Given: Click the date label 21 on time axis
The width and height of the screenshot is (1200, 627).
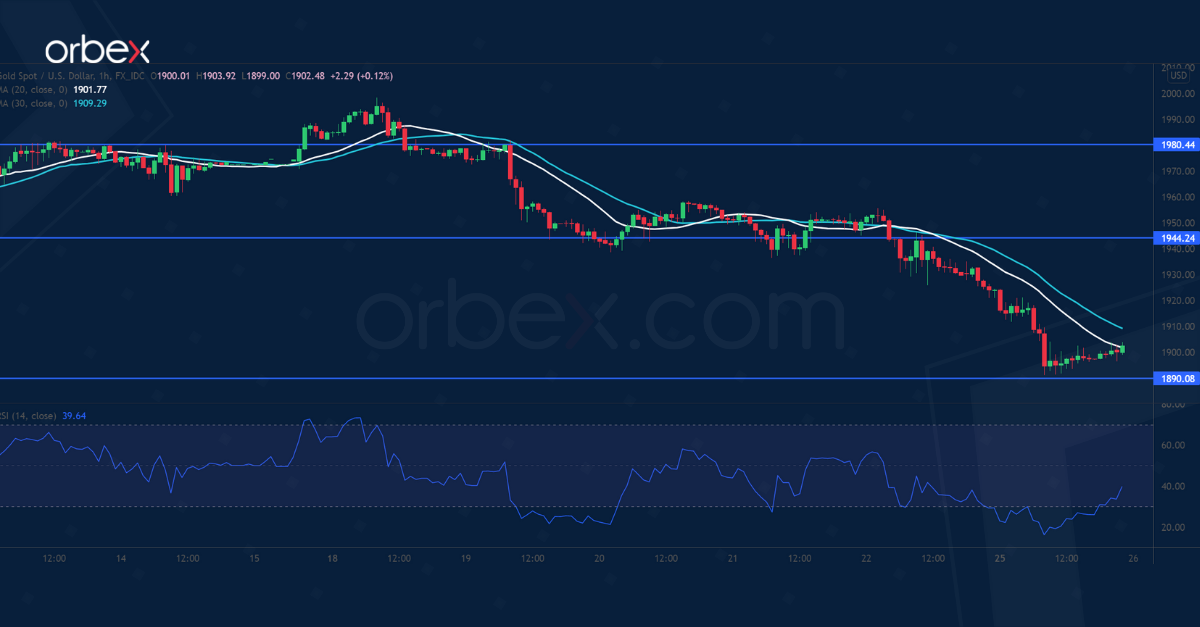Looking at the screenshot, I should (733, 559).
